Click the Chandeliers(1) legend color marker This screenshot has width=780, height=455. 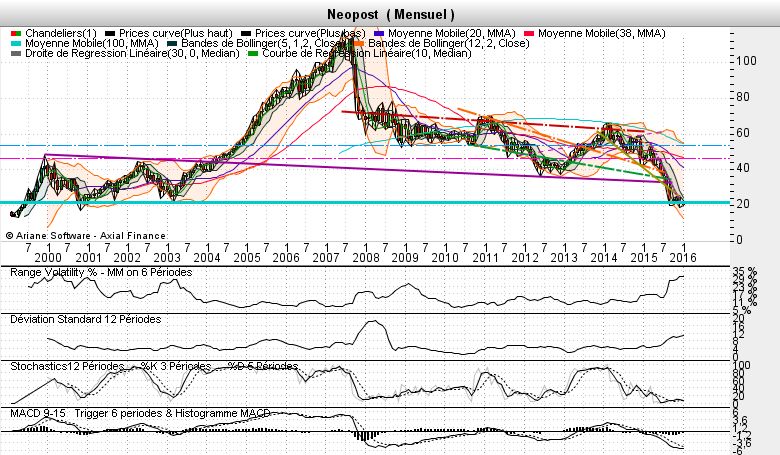[15, 33]
